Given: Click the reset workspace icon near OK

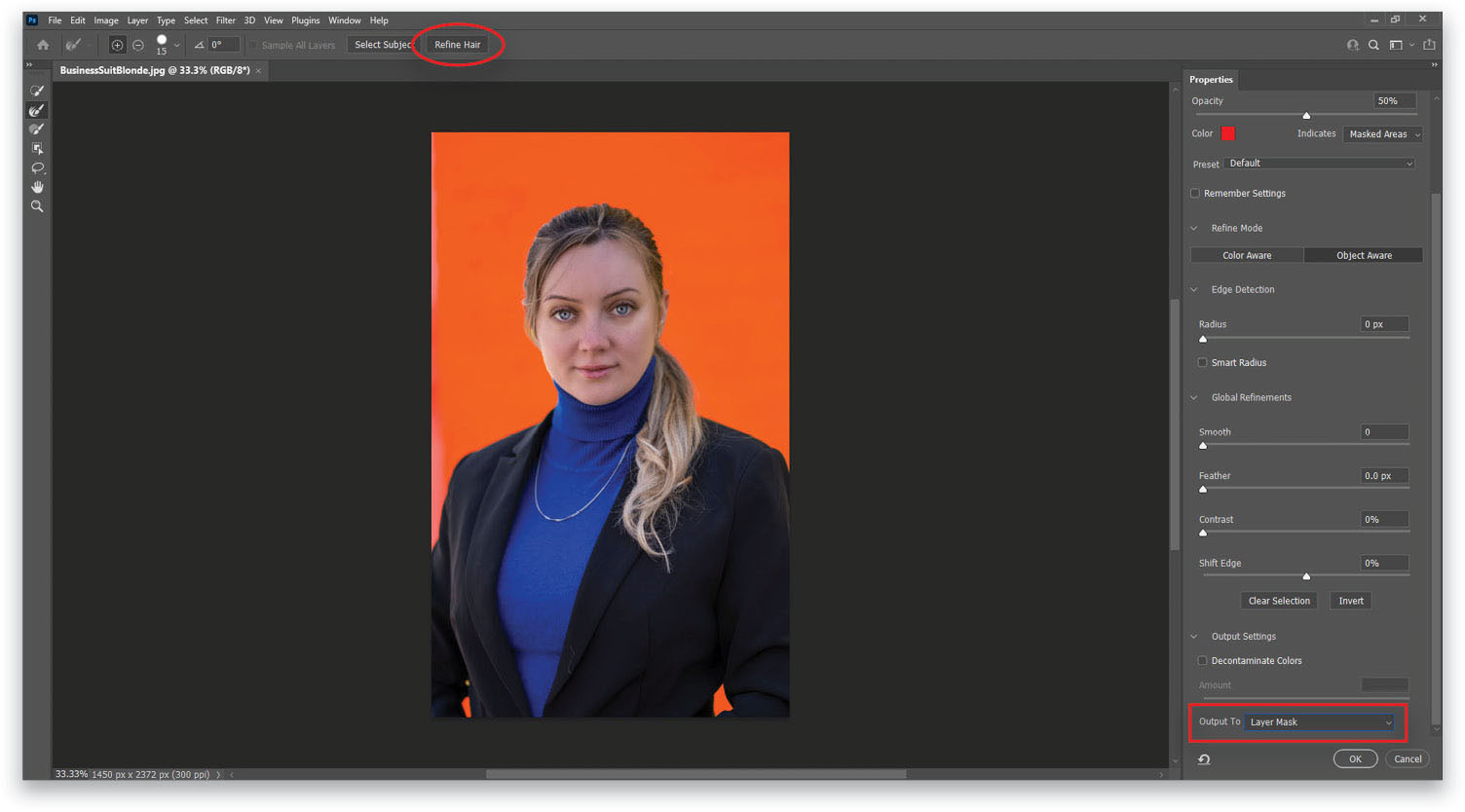Looking at the screenshot, I should pos(1204,758).
